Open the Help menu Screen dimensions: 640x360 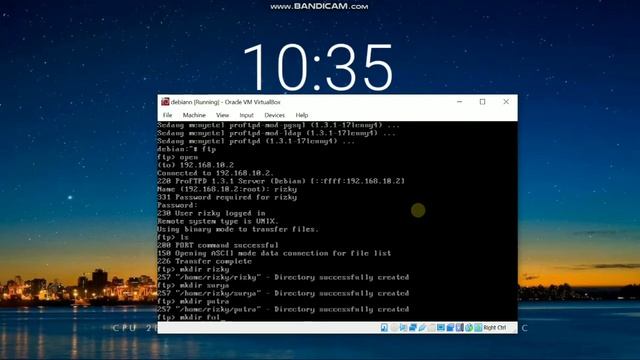(x=302, y=115)
